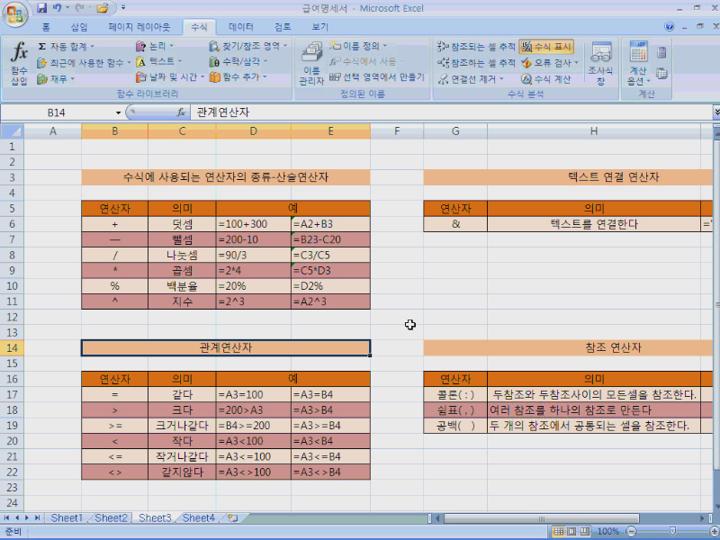Click the Save icon in quick access toolbar
This screenshot has width=720, height=540.
[x=42, y=8]
